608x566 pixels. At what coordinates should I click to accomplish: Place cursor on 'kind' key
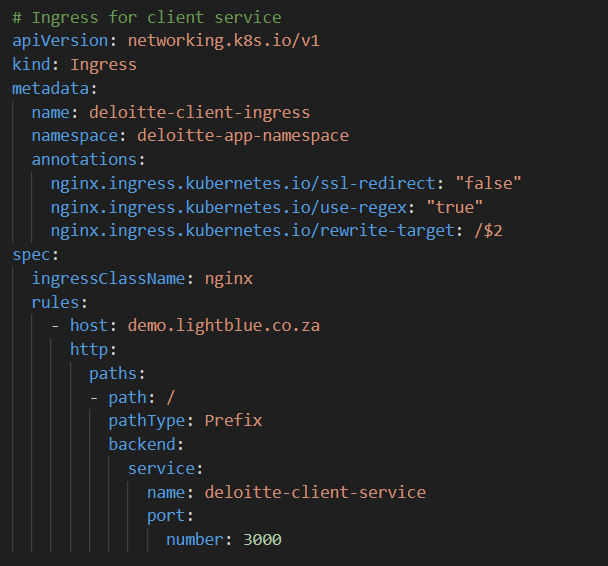(x=31, y=64)
